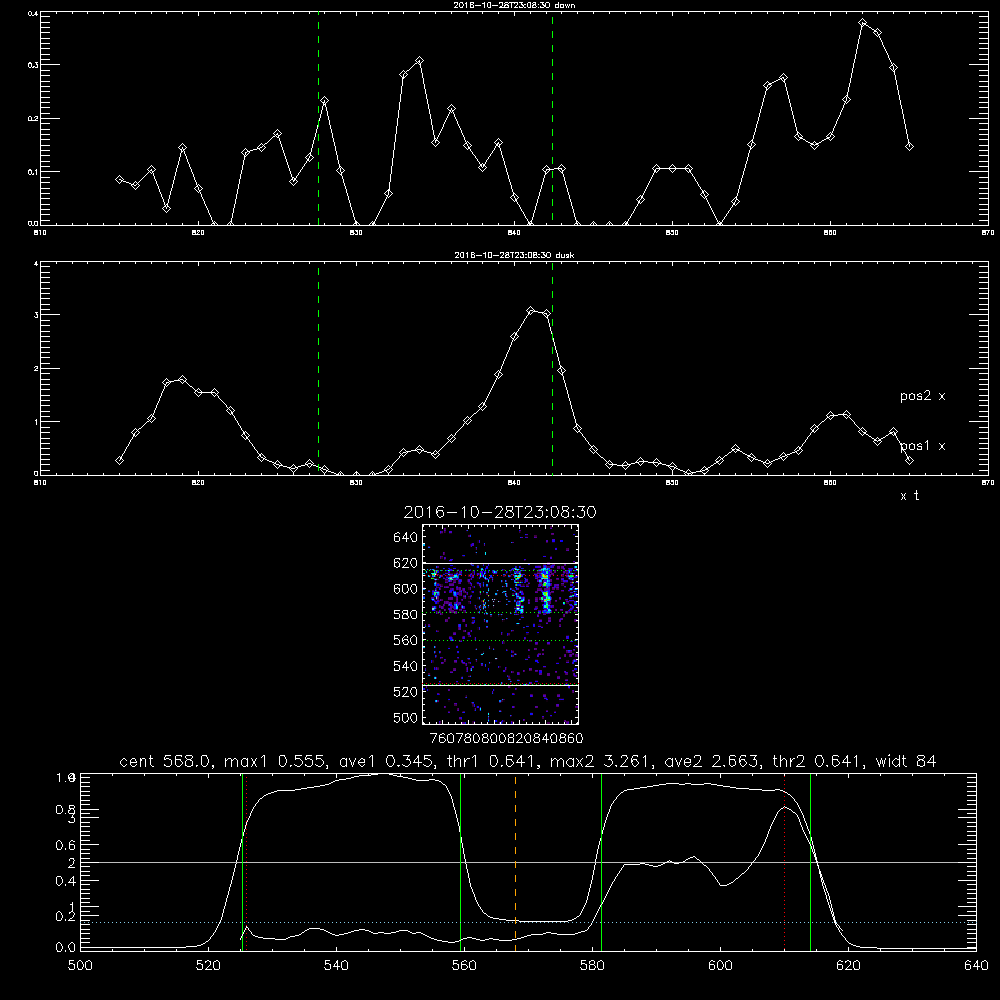Click the '540' x-axis label of the bottom plot

(336, 965)
